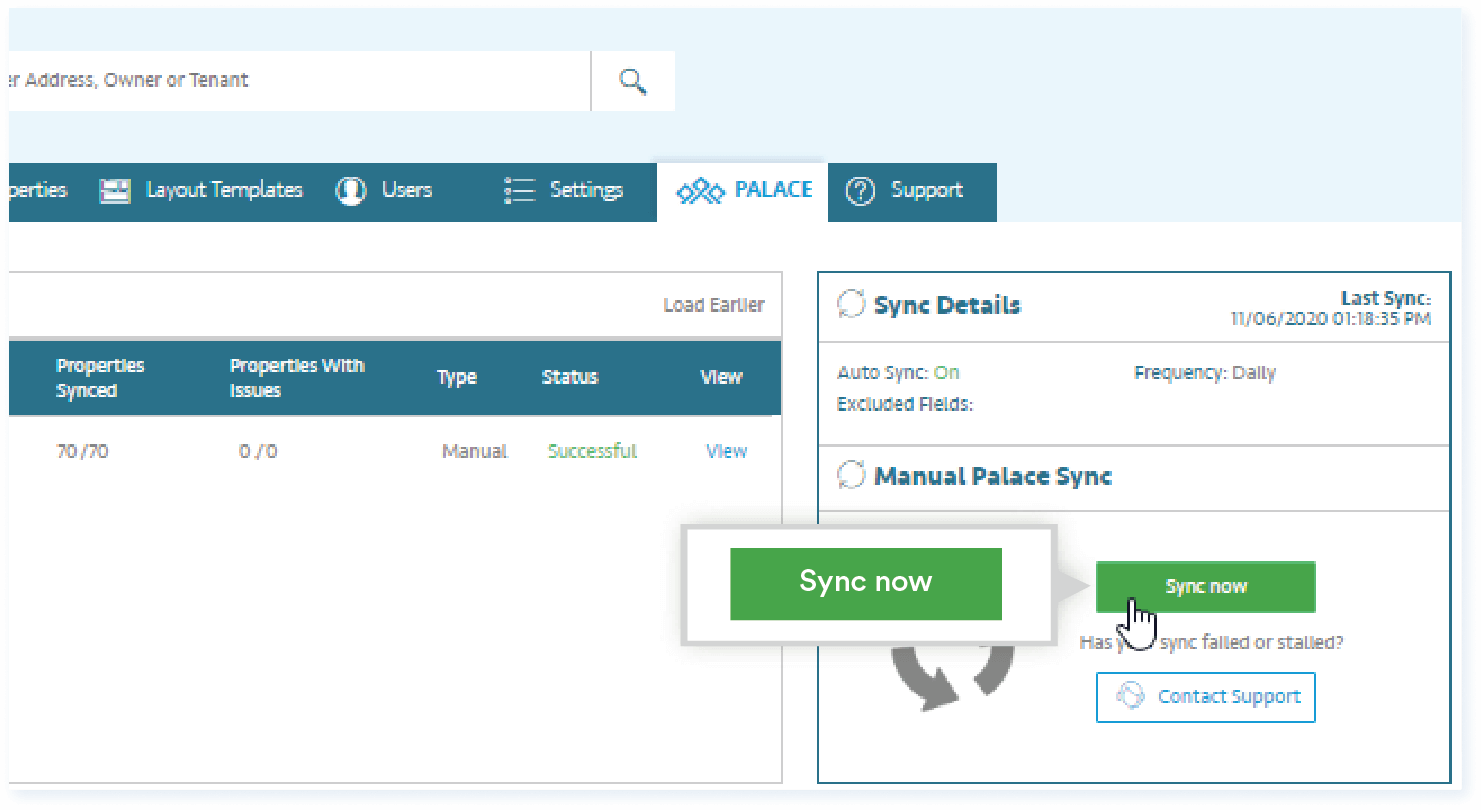Click the sync icon beside Manual Palace Sync

(851, 475)
